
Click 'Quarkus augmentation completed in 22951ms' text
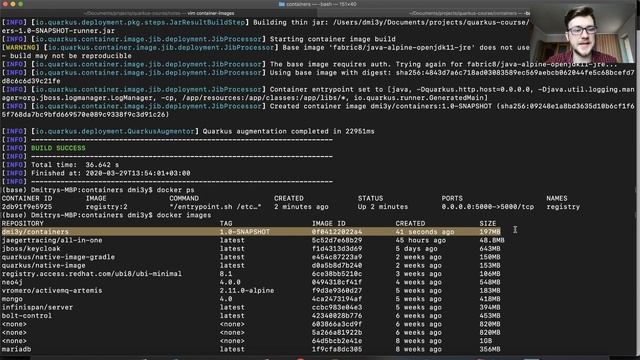(289, 131)
